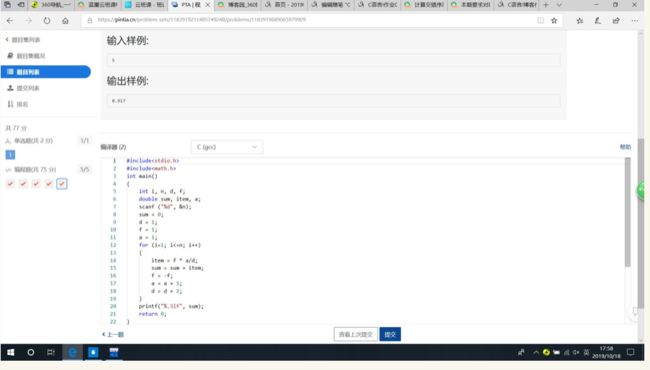Image resolution: width=650 pixels, height=370 pixels.
Task: Switch to the 360导航 tab
Action: [x=51, y=5]
